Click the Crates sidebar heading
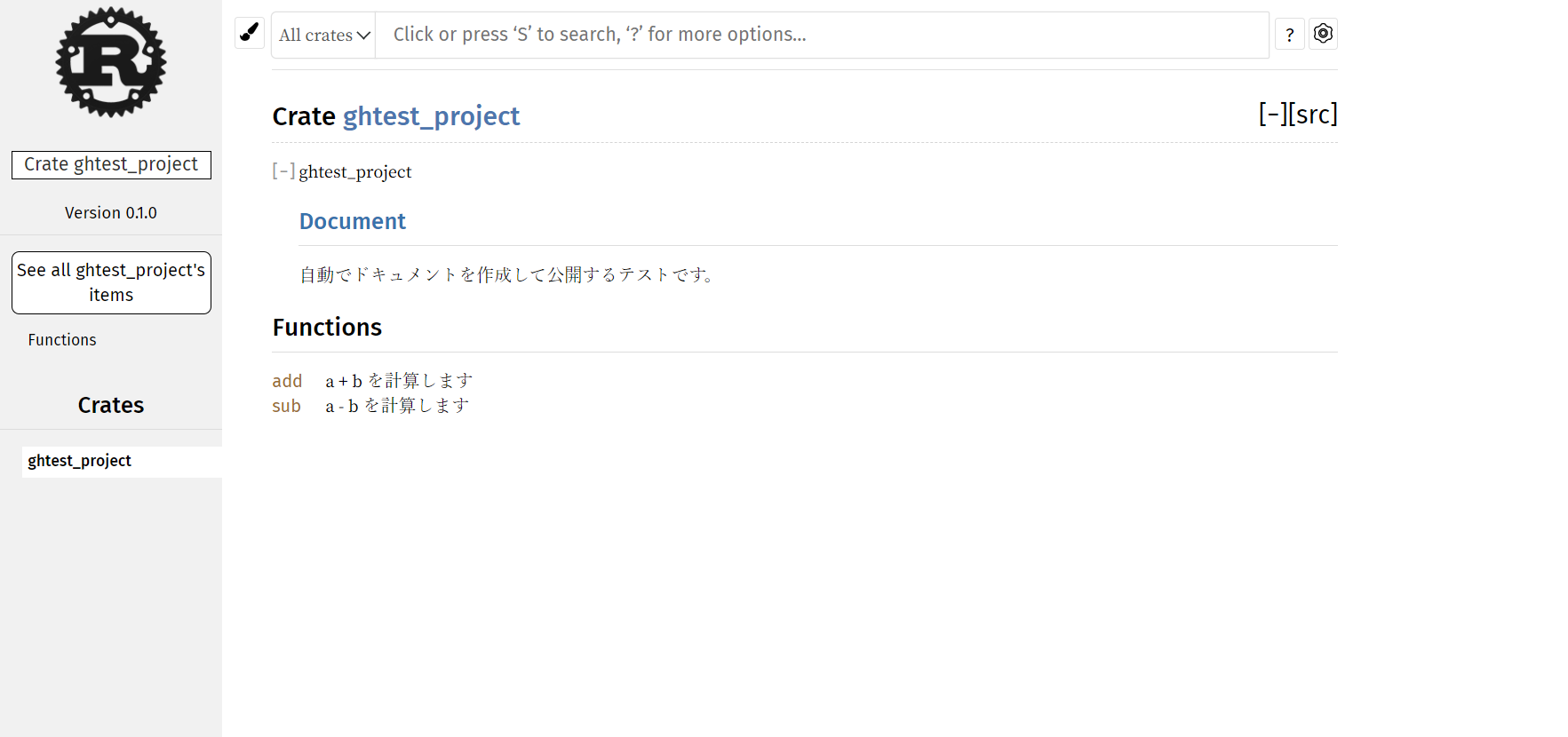This screenshot has width=1568, height=737. 111,405
